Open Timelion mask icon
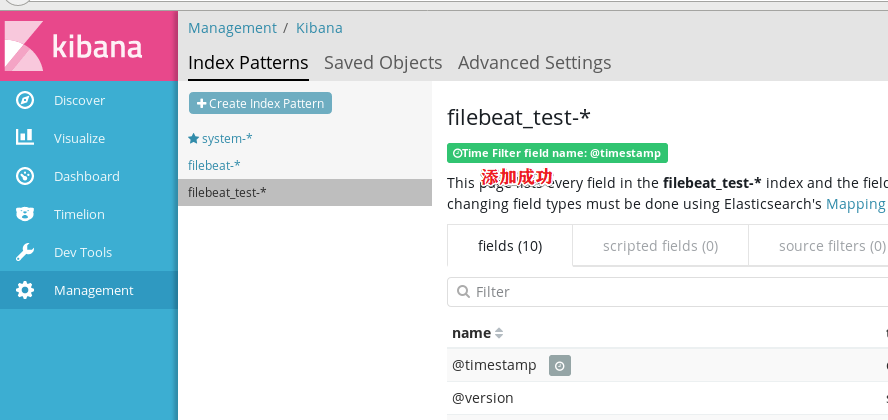 [25, 214]
